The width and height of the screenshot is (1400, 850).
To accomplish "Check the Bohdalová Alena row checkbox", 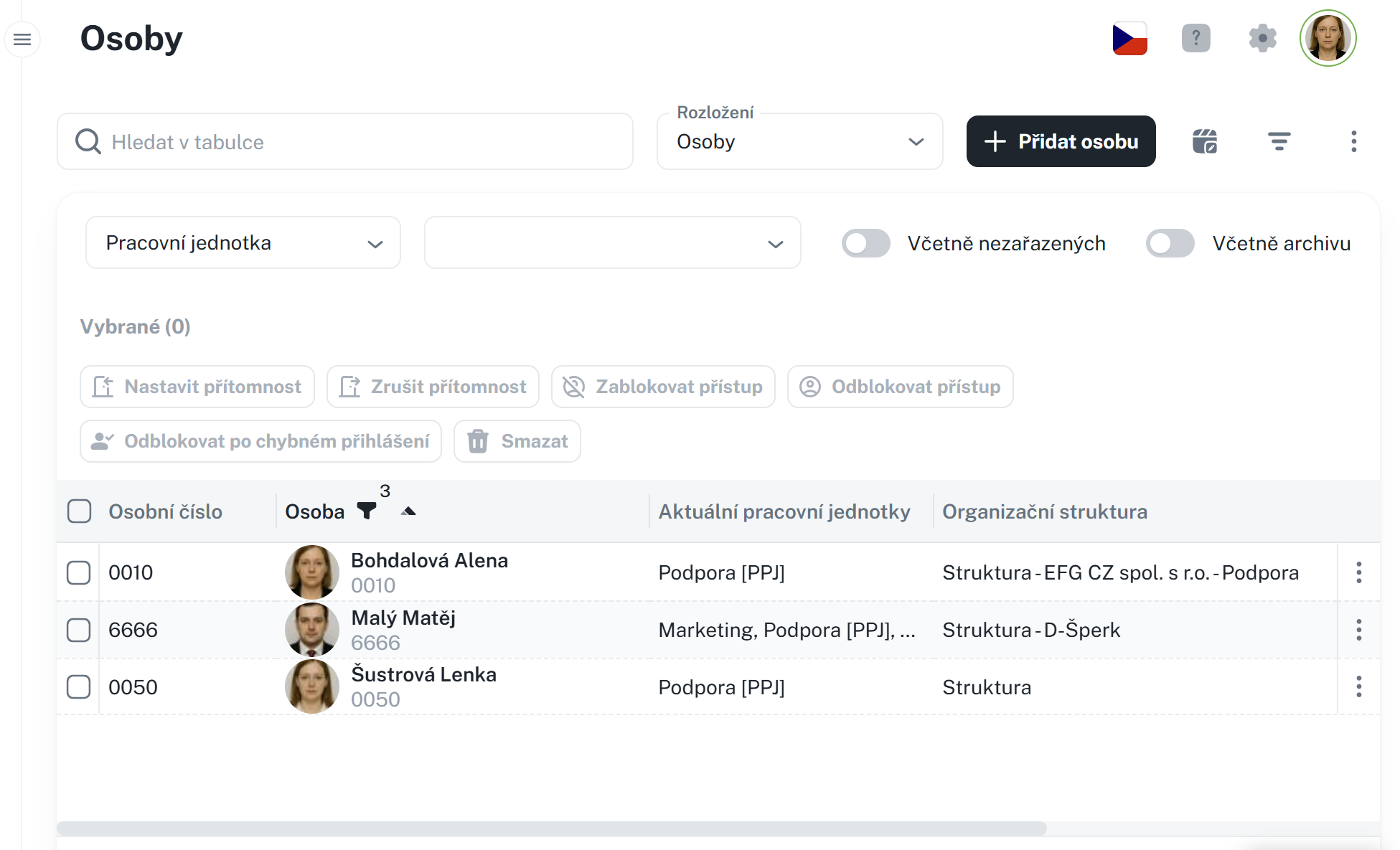I will click(x=79, y=572).
